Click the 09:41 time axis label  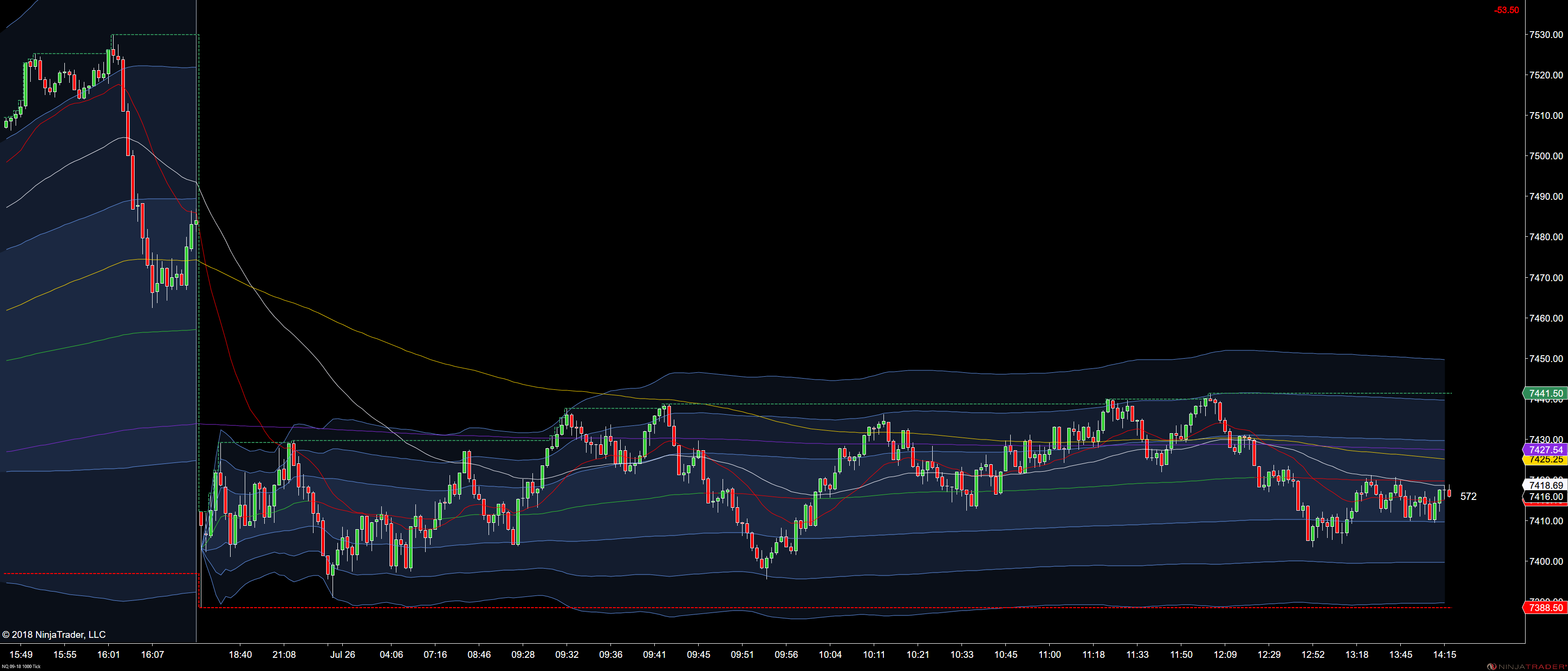click(654, 654)
